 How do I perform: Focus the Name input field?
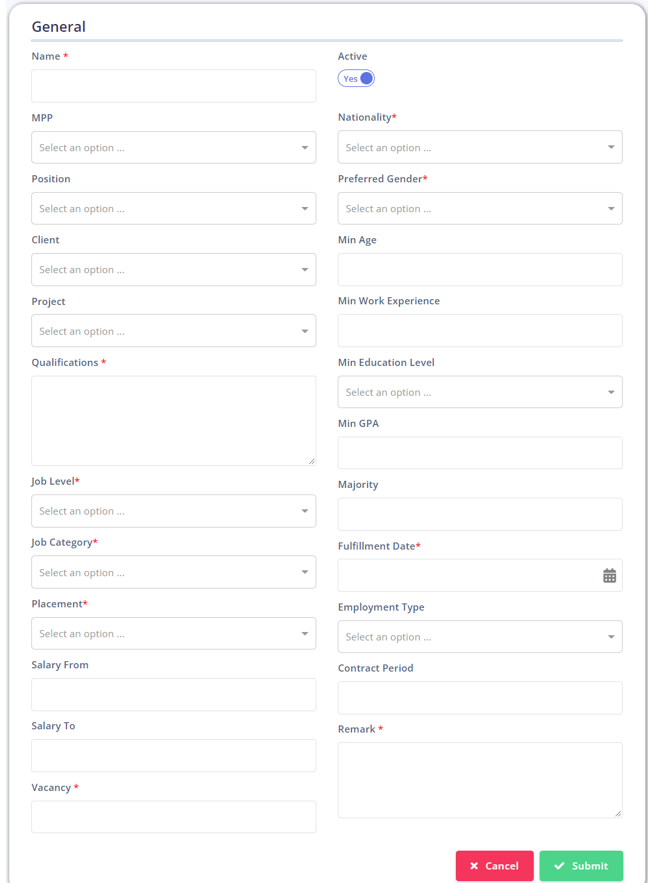pyautogui.click(x=173, y=86)
